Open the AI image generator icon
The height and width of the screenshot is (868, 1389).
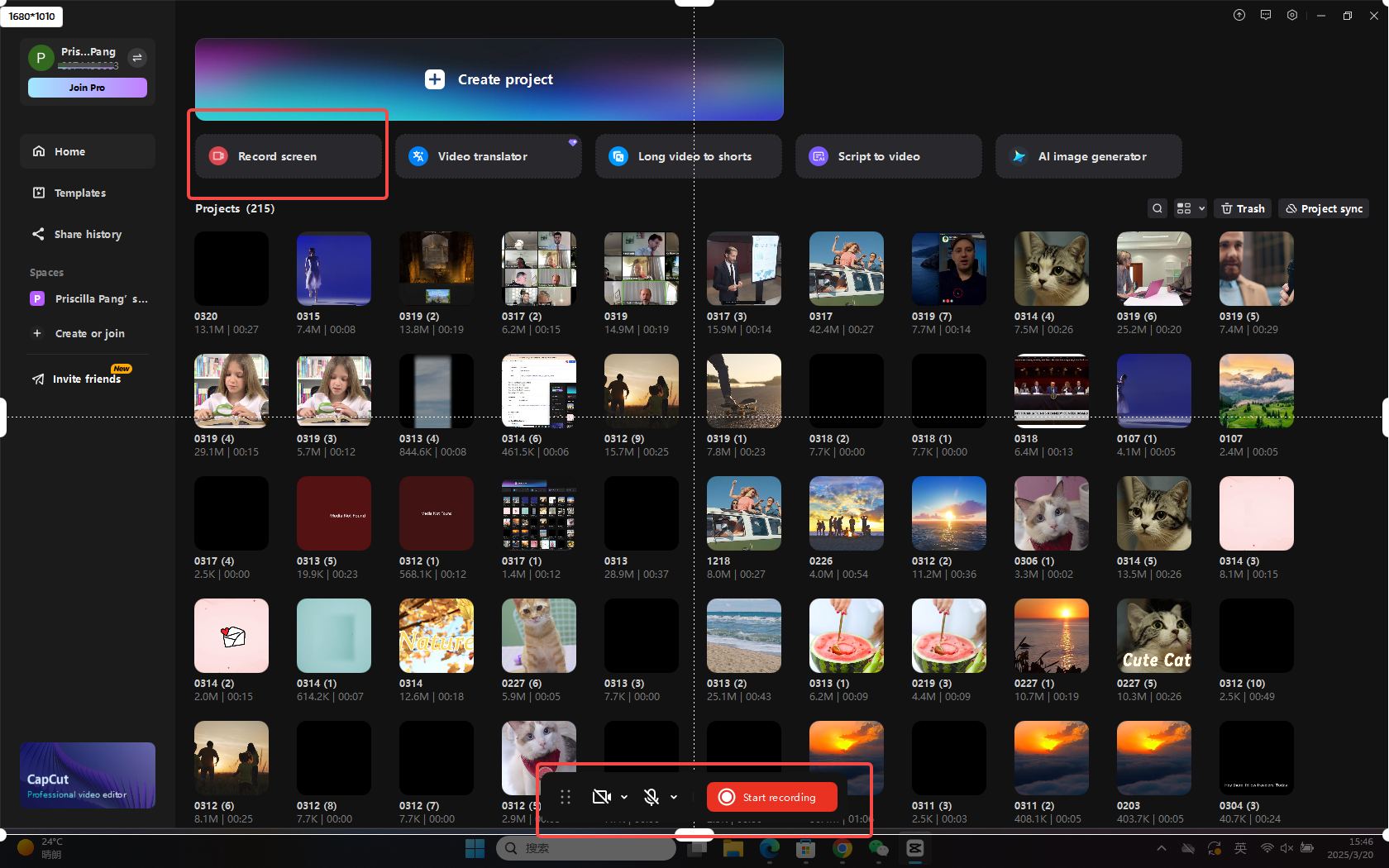coord(1019,156)
